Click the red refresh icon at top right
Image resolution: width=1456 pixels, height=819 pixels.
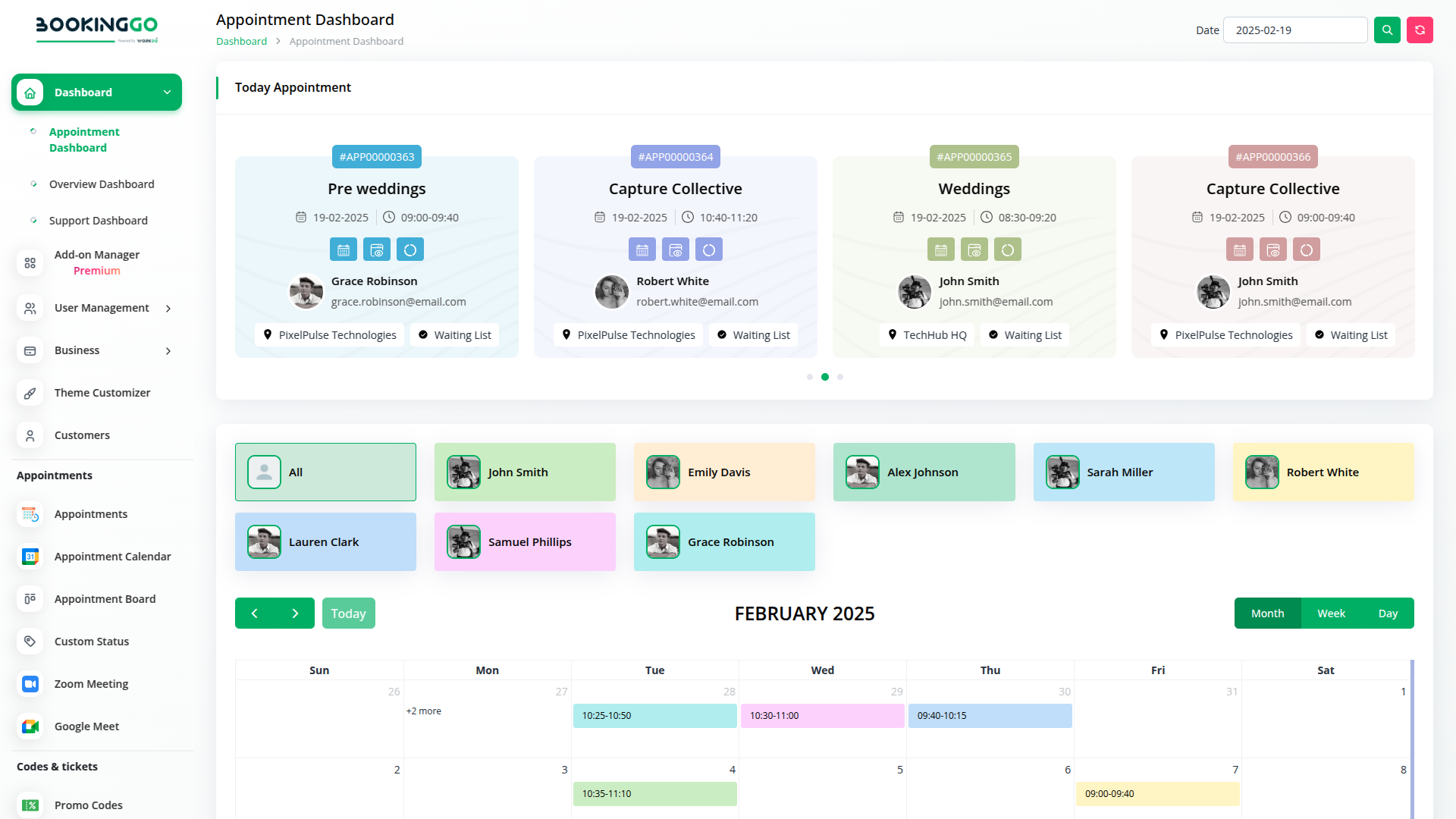tap(1420, 30)
